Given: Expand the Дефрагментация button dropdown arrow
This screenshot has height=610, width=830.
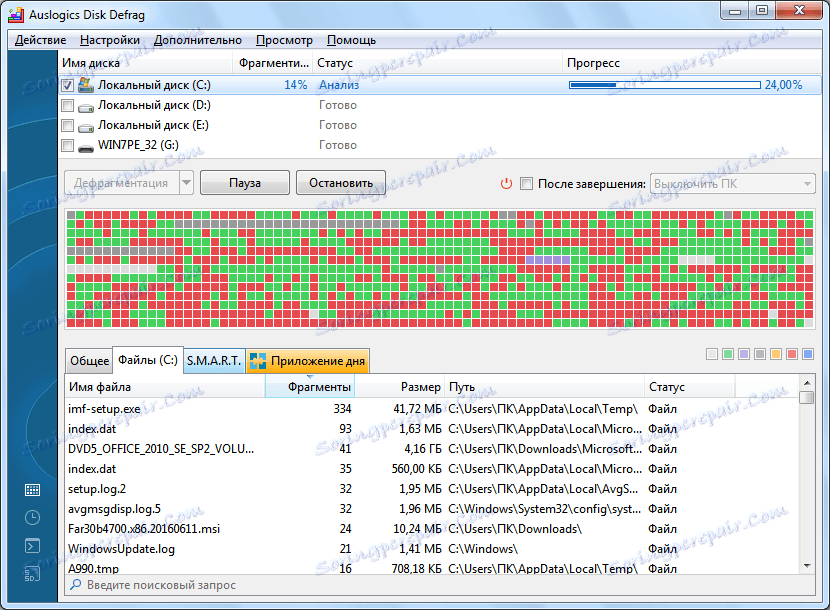Looking at the screenshot, I should coord(186,183).
